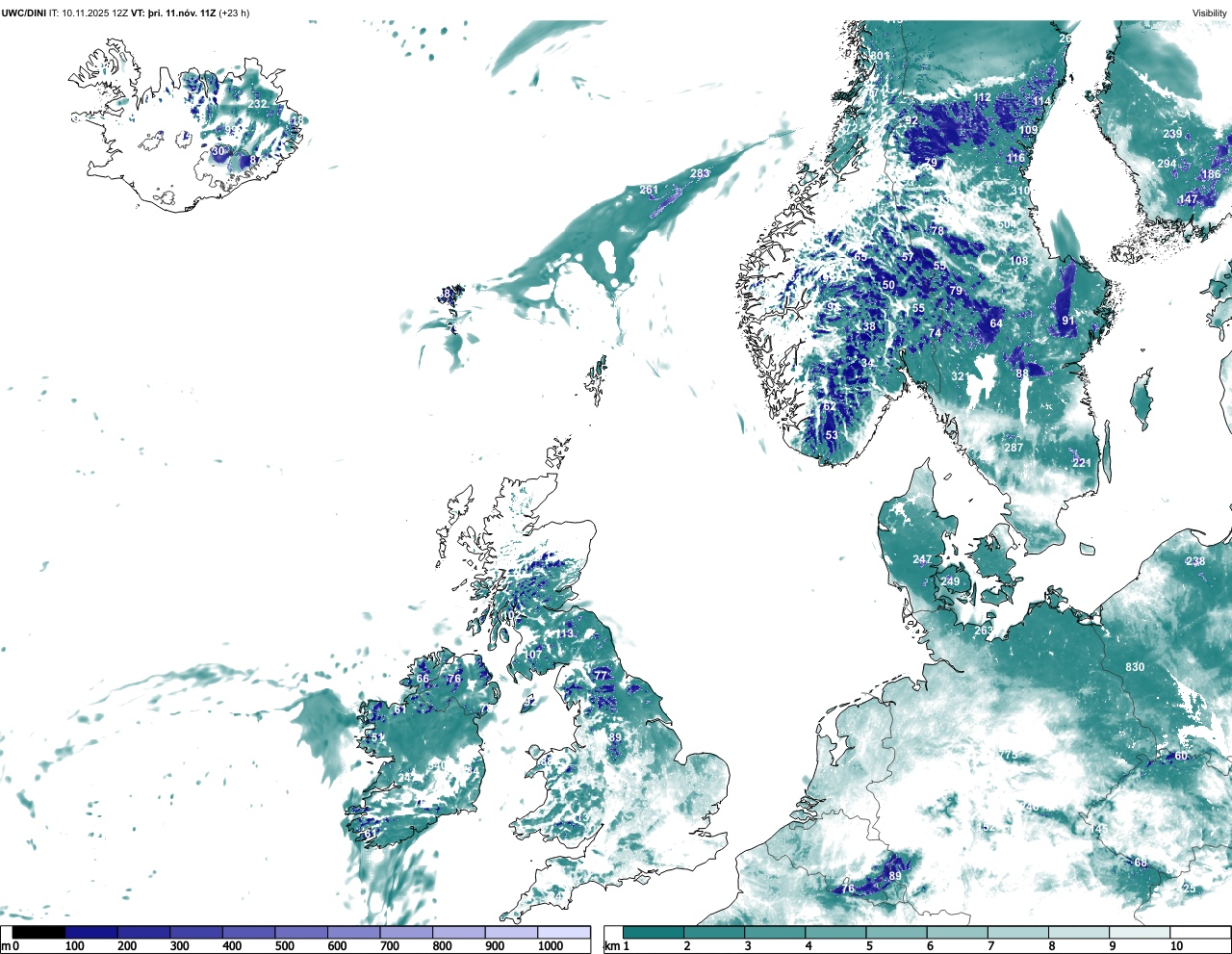Screen dimensions: 1232x954
Task: Click the '108' value over central Sweden
Action: click(x=1019, y=261)
